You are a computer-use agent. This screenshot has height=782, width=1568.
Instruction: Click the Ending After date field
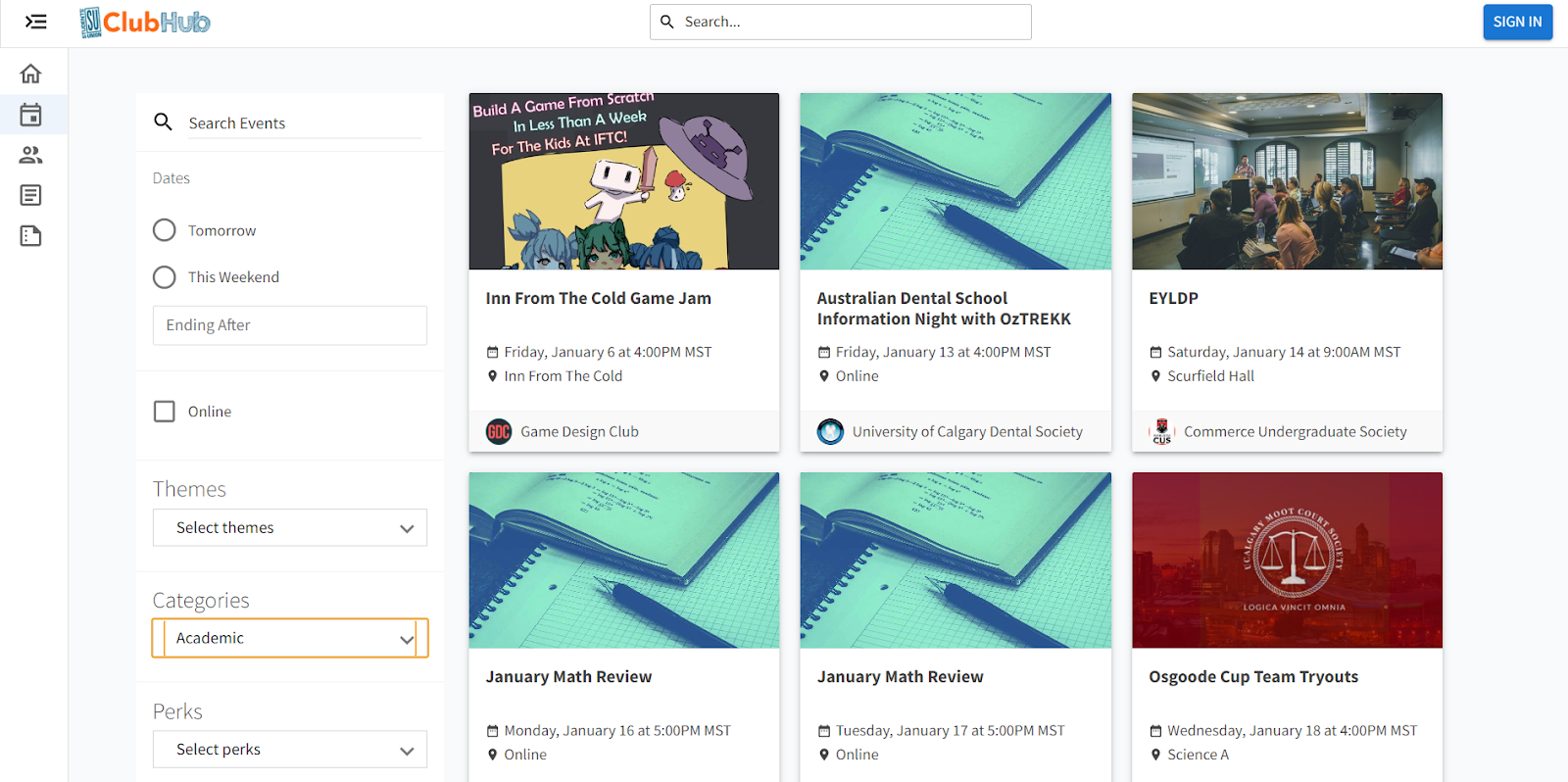pyautogui.click(x=290, y=325)
